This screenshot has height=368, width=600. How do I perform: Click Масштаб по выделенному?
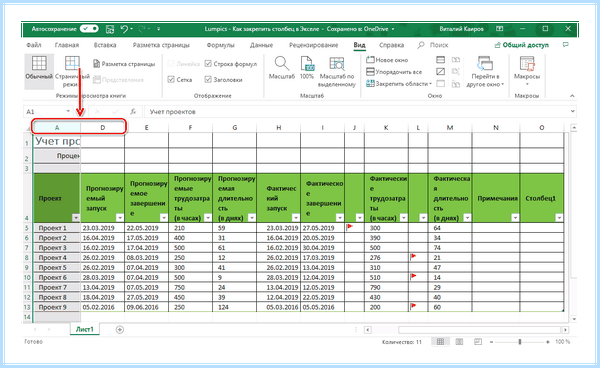(337, 72)
